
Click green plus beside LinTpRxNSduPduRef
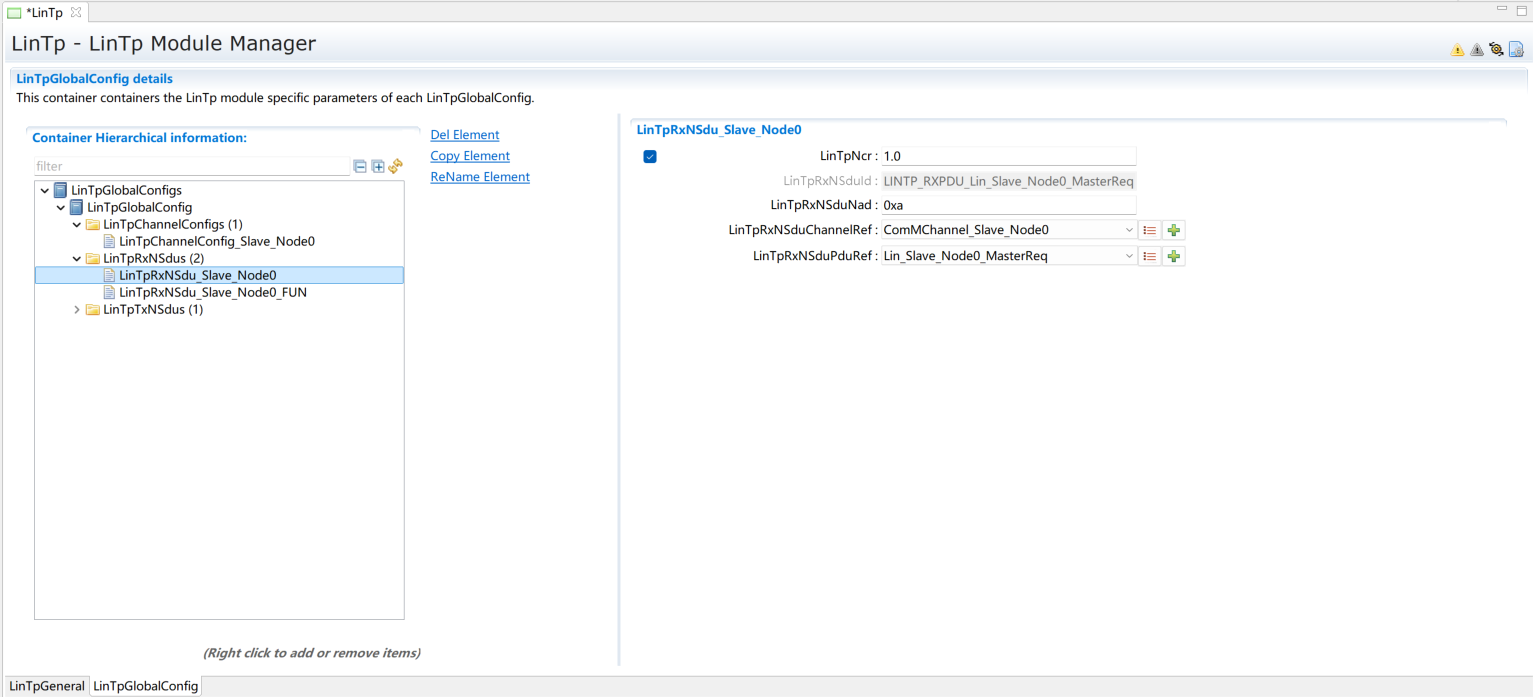point(1174,256)
